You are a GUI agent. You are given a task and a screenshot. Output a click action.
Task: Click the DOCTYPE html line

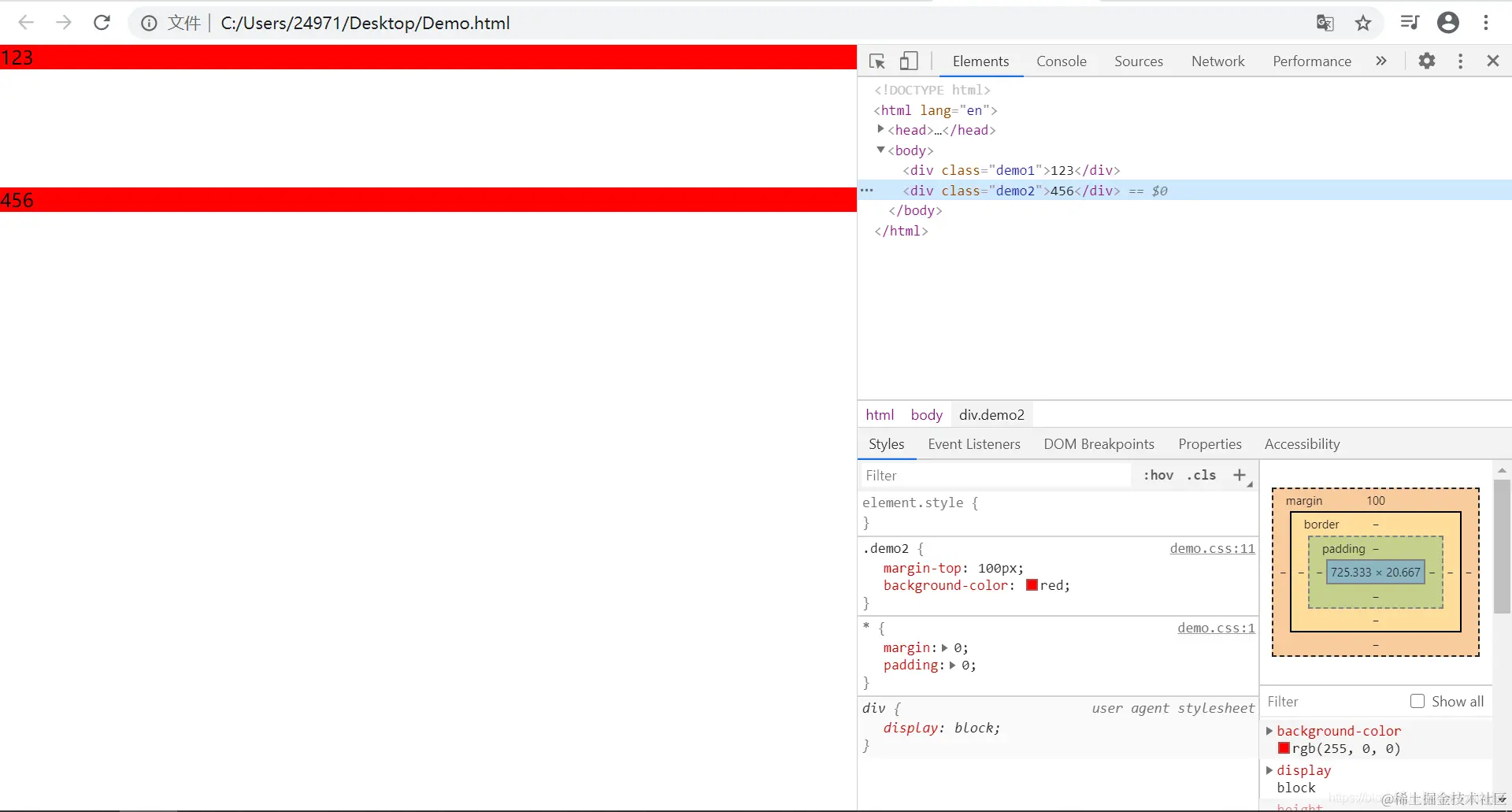click(x=932, y=90)
